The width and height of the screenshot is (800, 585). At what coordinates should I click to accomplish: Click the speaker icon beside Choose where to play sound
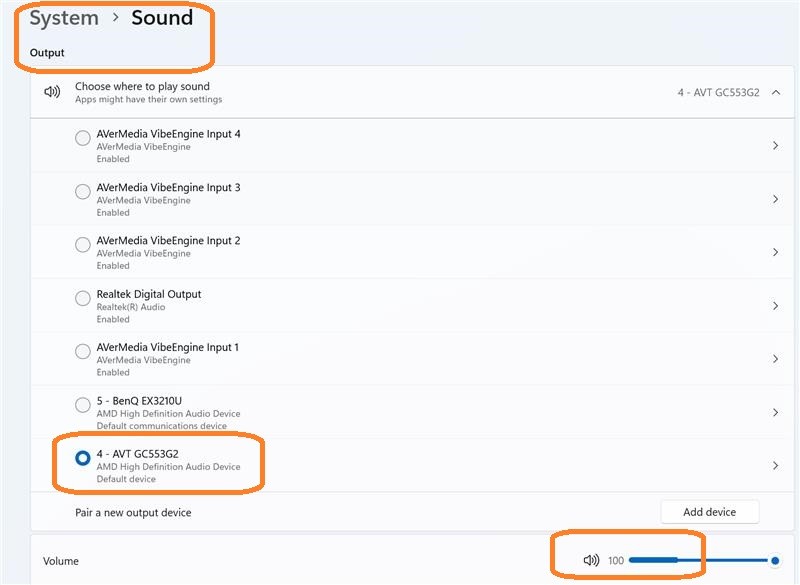52,92
